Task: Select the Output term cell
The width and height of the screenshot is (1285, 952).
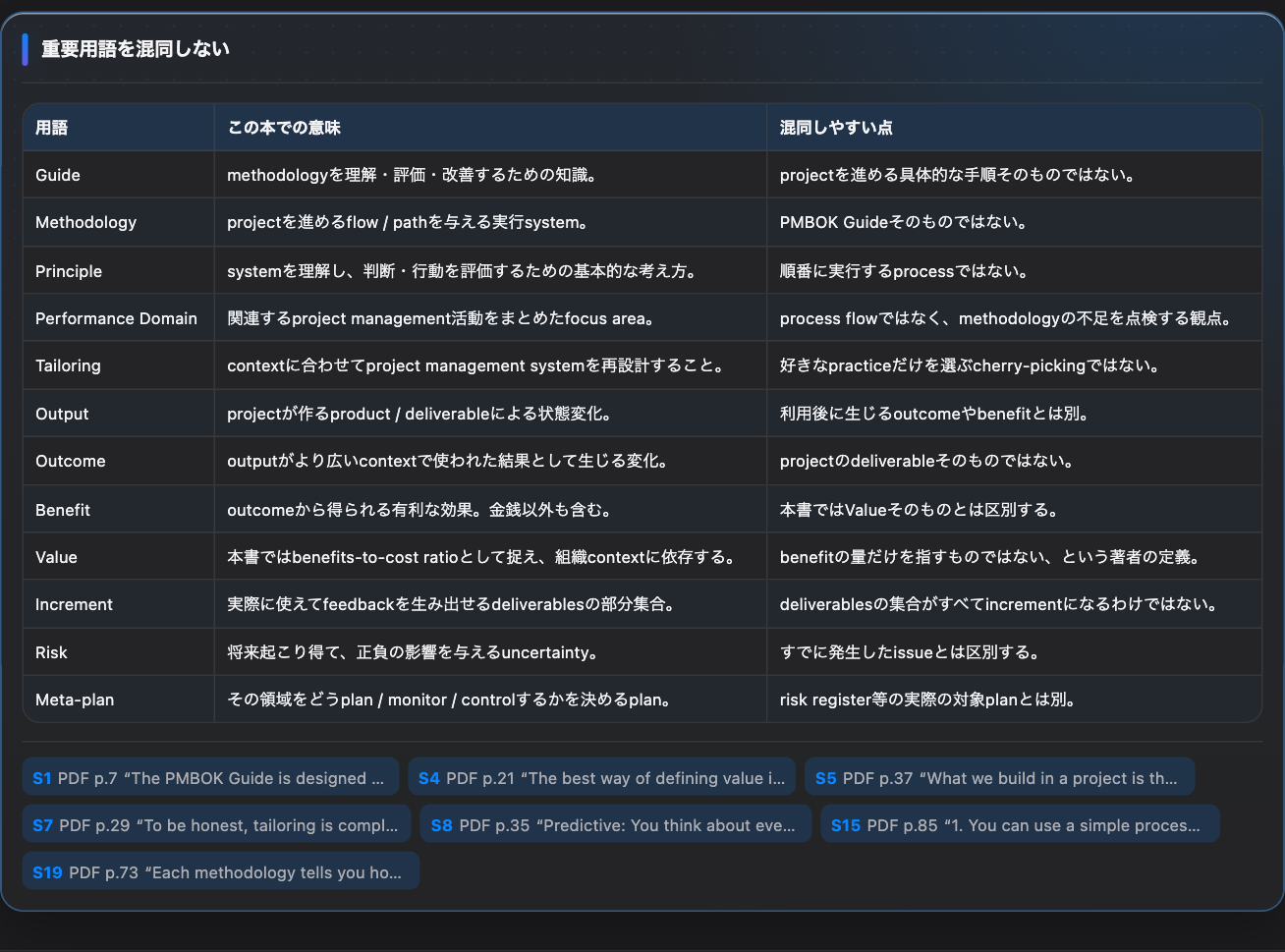Action: (x=119, y=414)
